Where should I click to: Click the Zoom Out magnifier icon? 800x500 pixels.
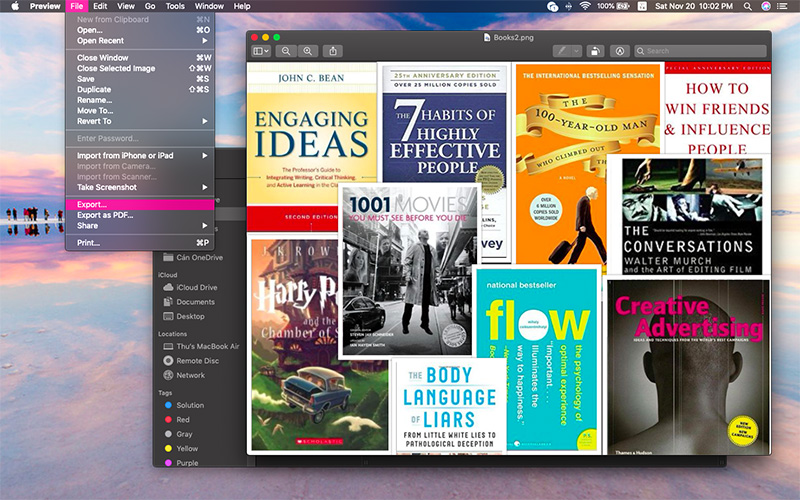(x=286, y=51)
